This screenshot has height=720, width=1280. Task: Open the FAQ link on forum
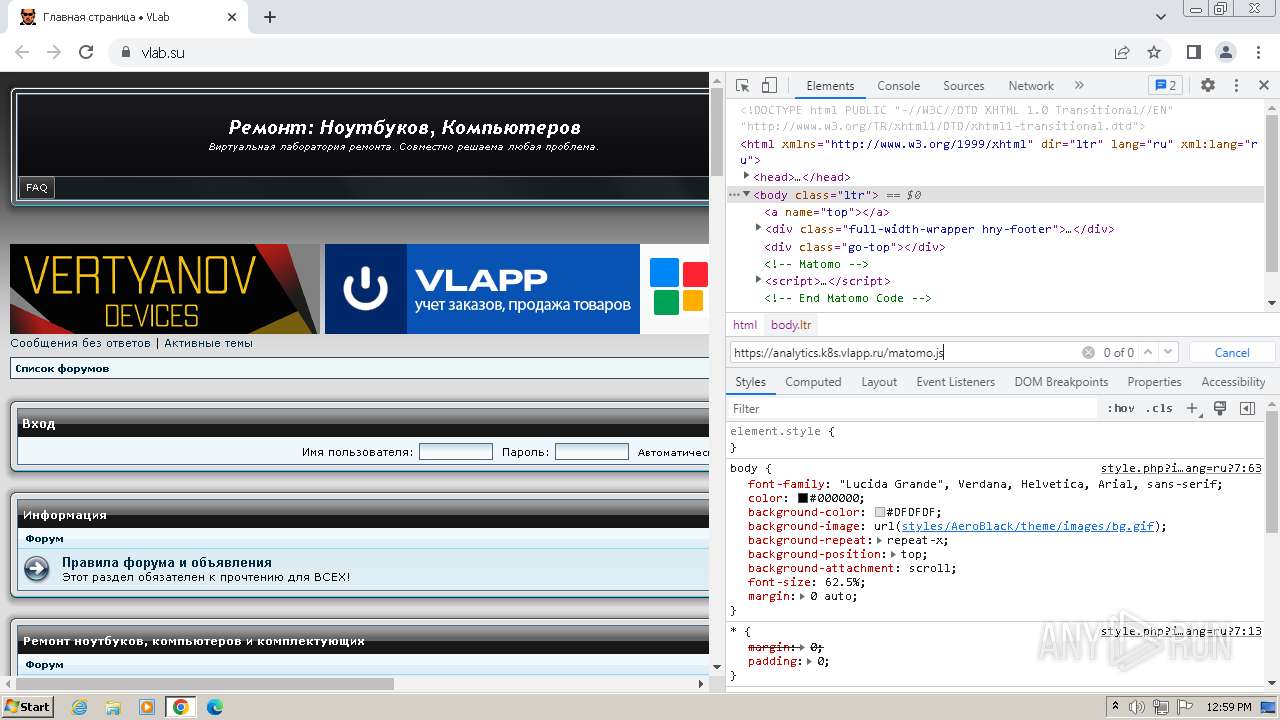point(37,187)
